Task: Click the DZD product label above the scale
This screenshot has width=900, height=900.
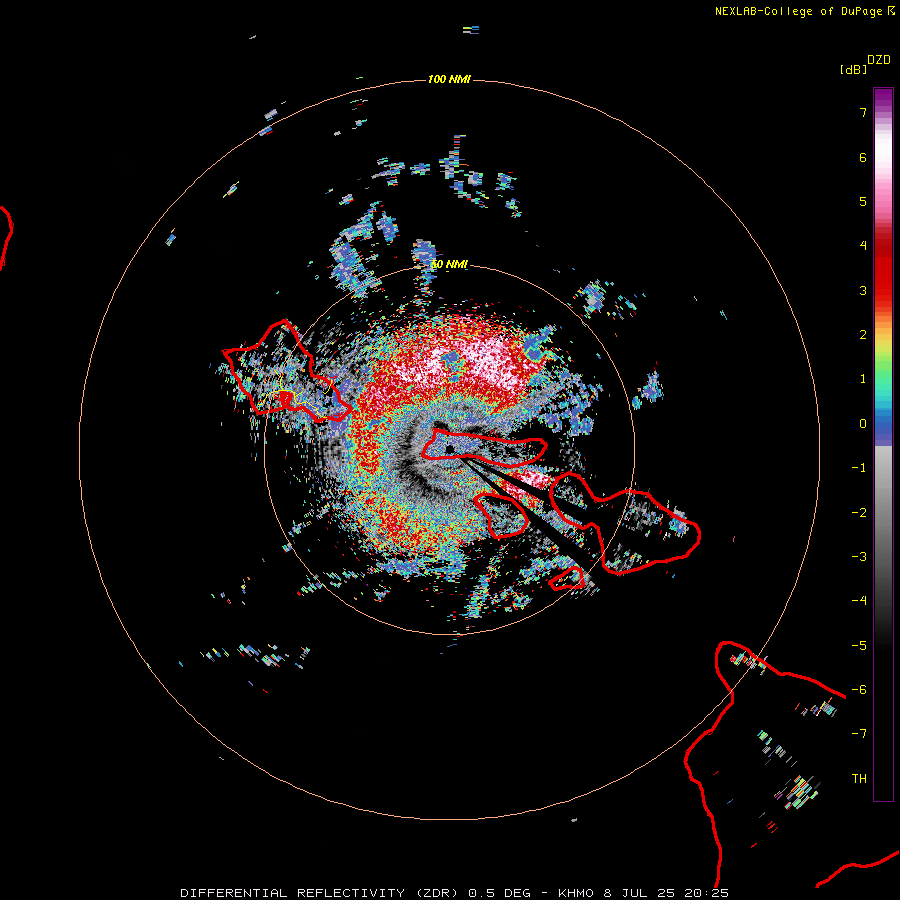Action: click(879, 60)
